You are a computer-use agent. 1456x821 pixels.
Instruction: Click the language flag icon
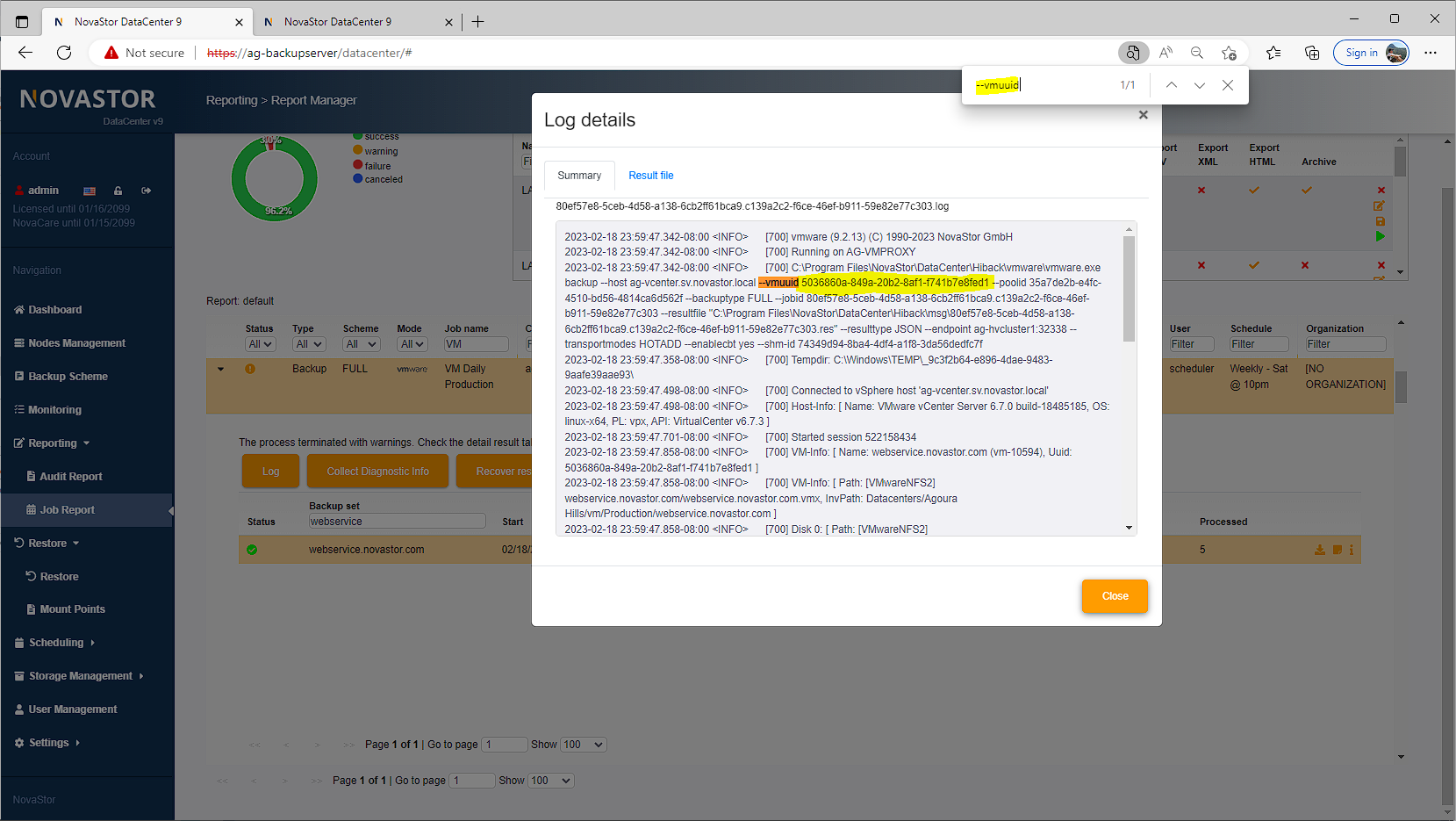point(90,191)
